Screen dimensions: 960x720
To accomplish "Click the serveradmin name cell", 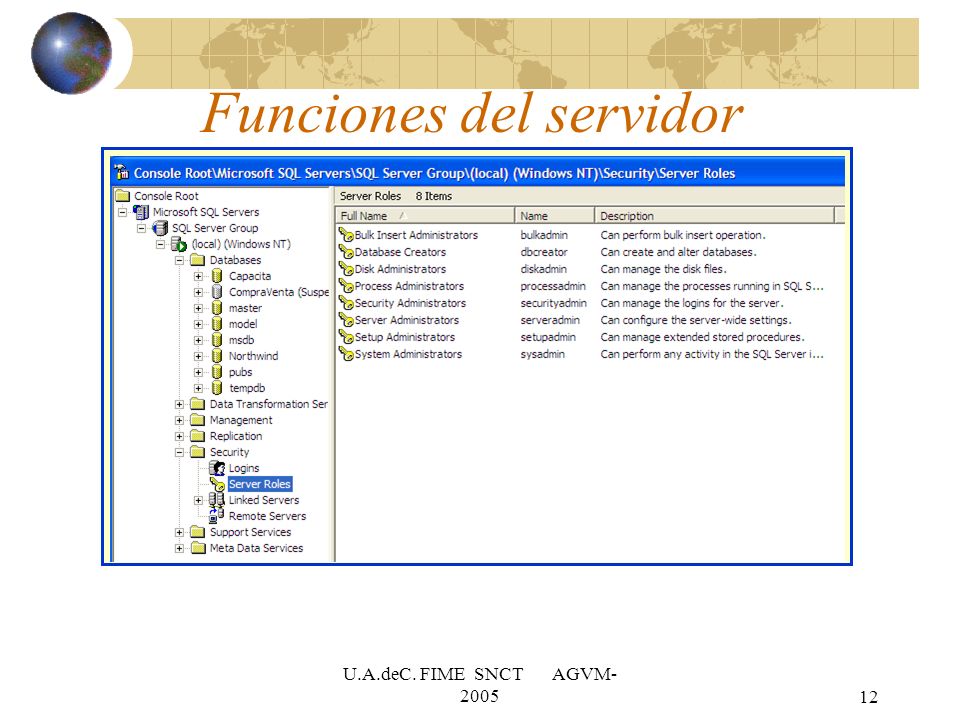I will [550, 320].
